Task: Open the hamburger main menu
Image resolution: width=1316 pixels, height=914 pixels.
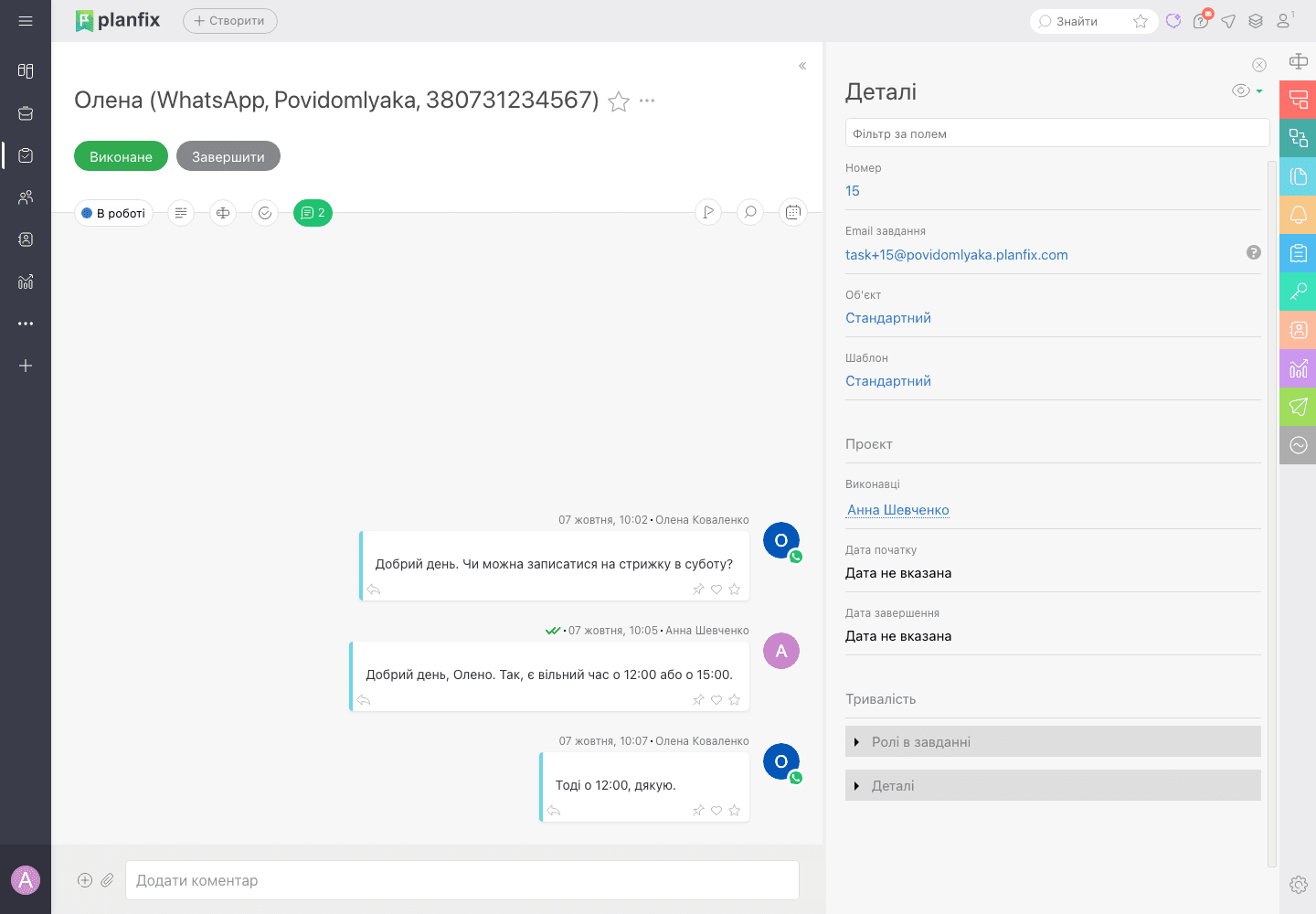Action: pyautogui.click(x=26, y=21)
